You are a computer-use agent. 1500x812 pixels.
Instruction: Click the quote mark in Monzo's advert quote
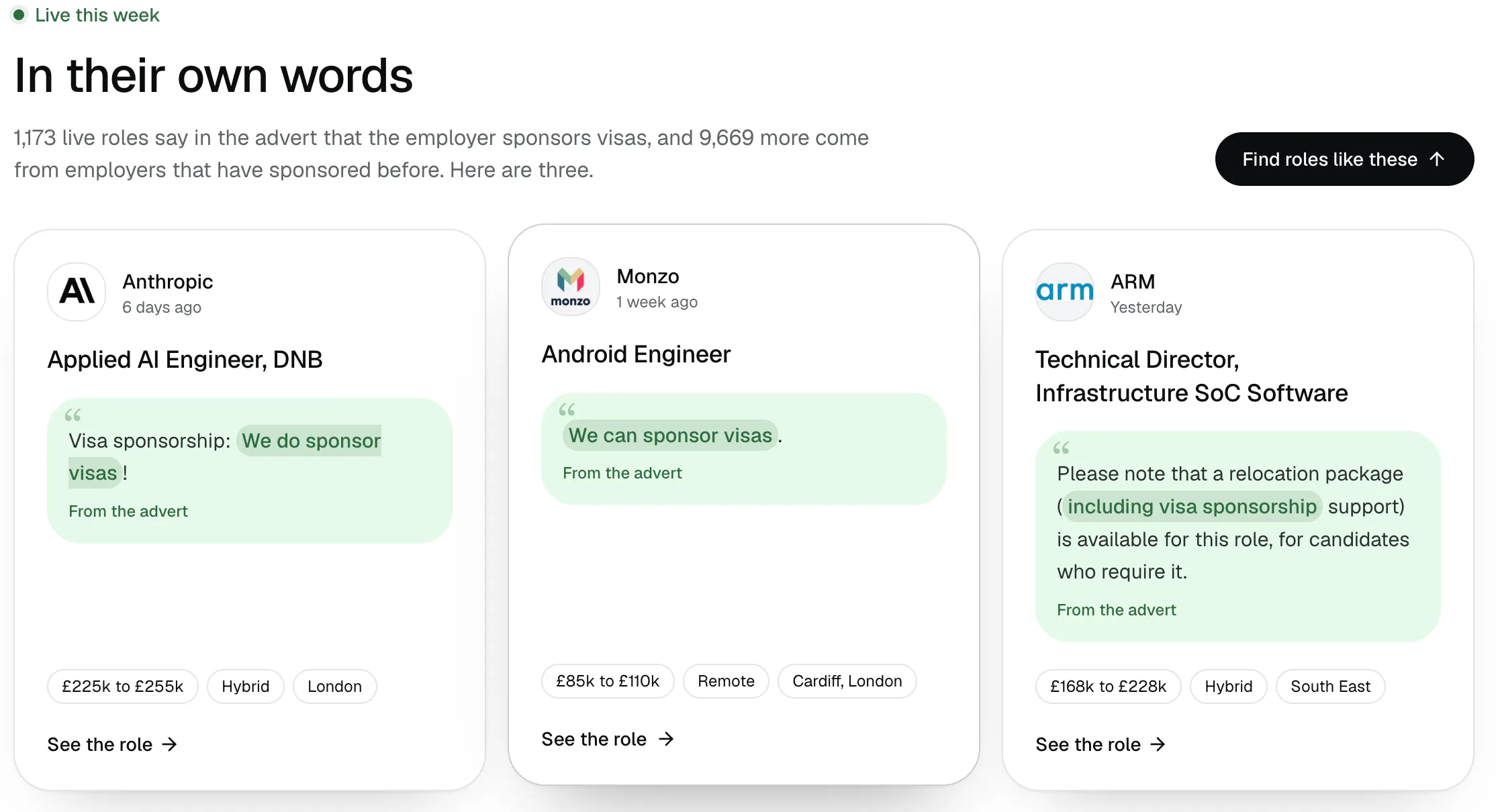click(567, 410)
